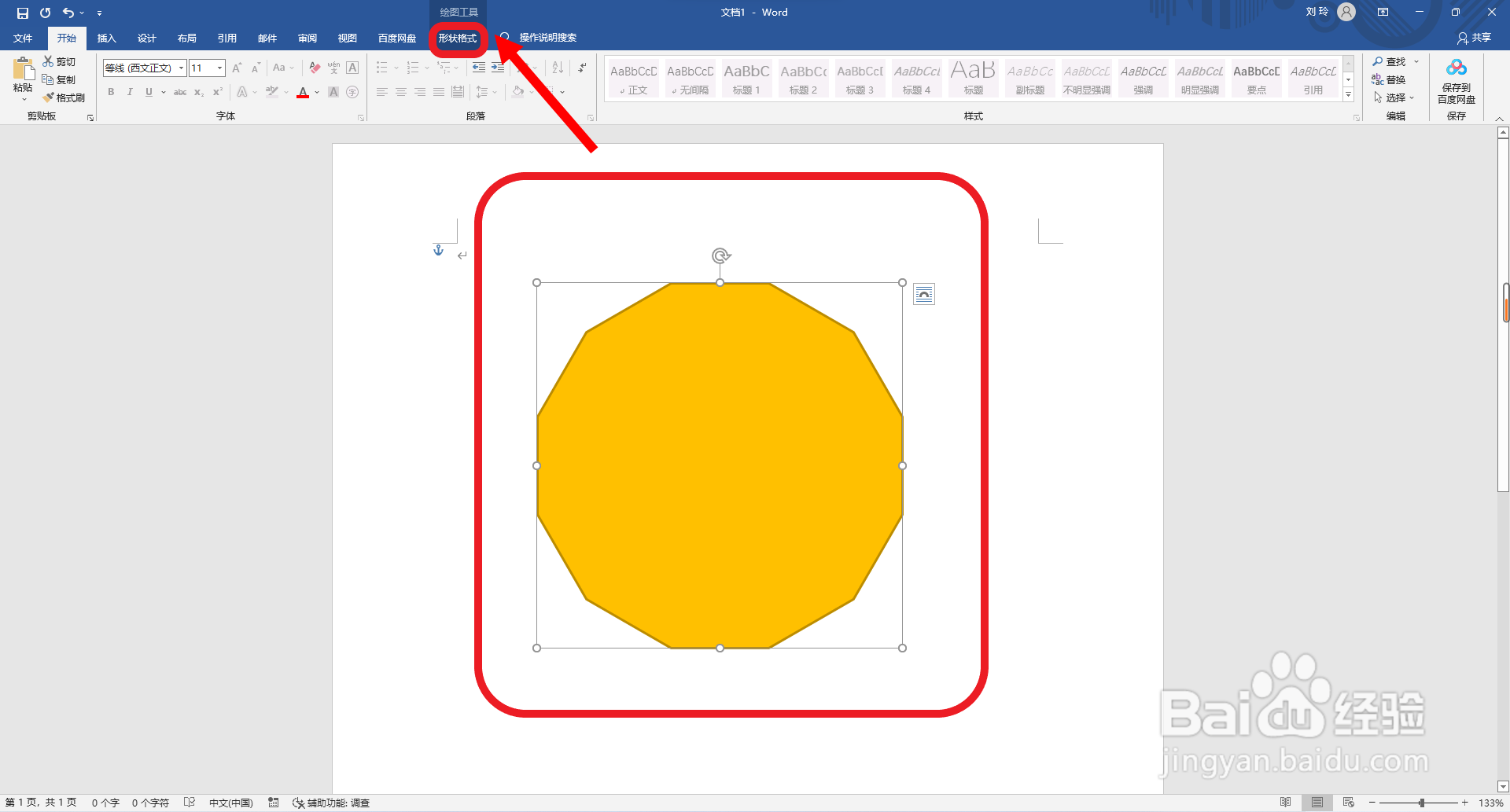
Task: Open the Change Case (Aa) dropdown
Action: pos(283,68)
